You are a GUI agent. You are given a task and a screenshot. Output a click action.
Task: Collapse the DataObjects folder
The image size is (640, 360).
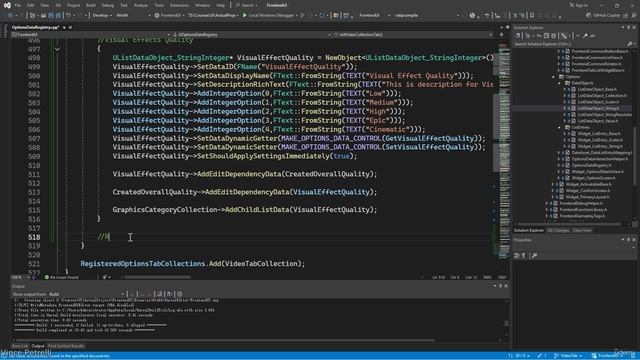click(x=560, y=83)
